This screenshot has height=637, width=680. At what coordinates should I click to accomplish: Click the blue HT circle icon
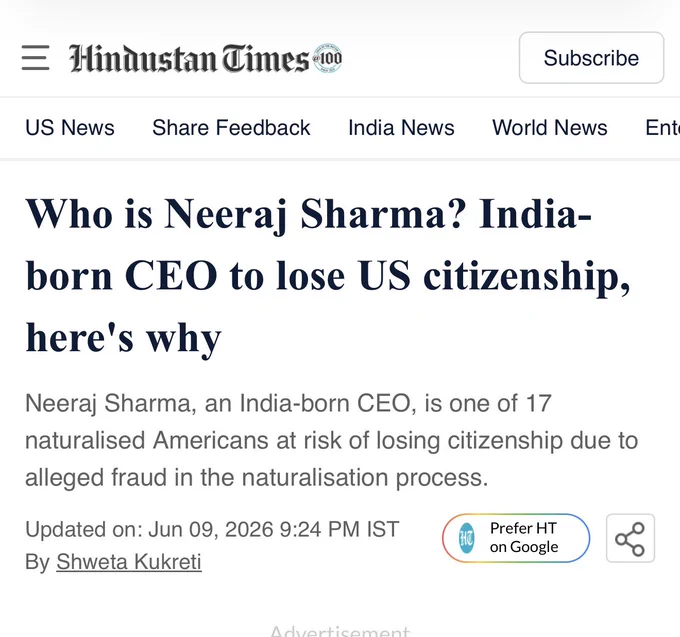click(x=467, y=538)
